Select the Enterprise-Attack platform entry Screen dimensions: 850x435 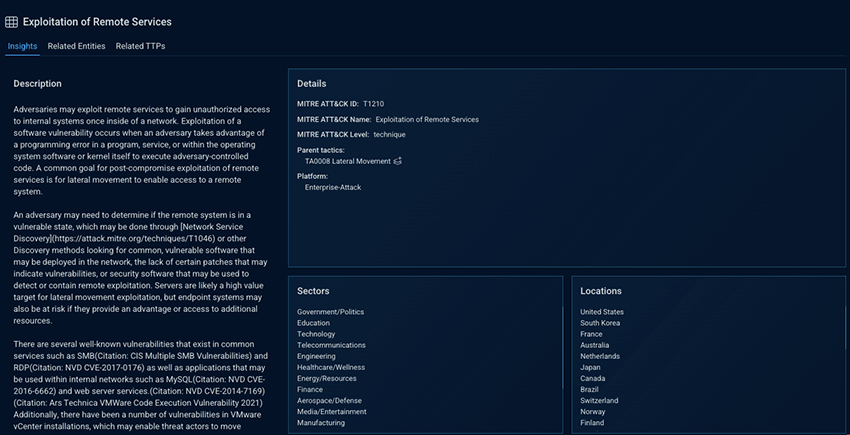point(333,187)
